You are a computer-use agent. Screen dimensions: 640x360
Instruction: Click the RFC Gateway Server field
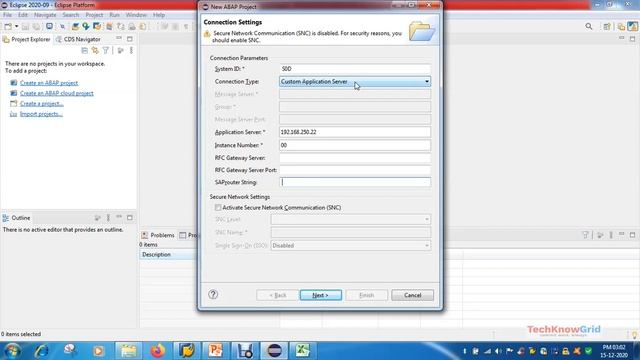[x=355, y=158]
